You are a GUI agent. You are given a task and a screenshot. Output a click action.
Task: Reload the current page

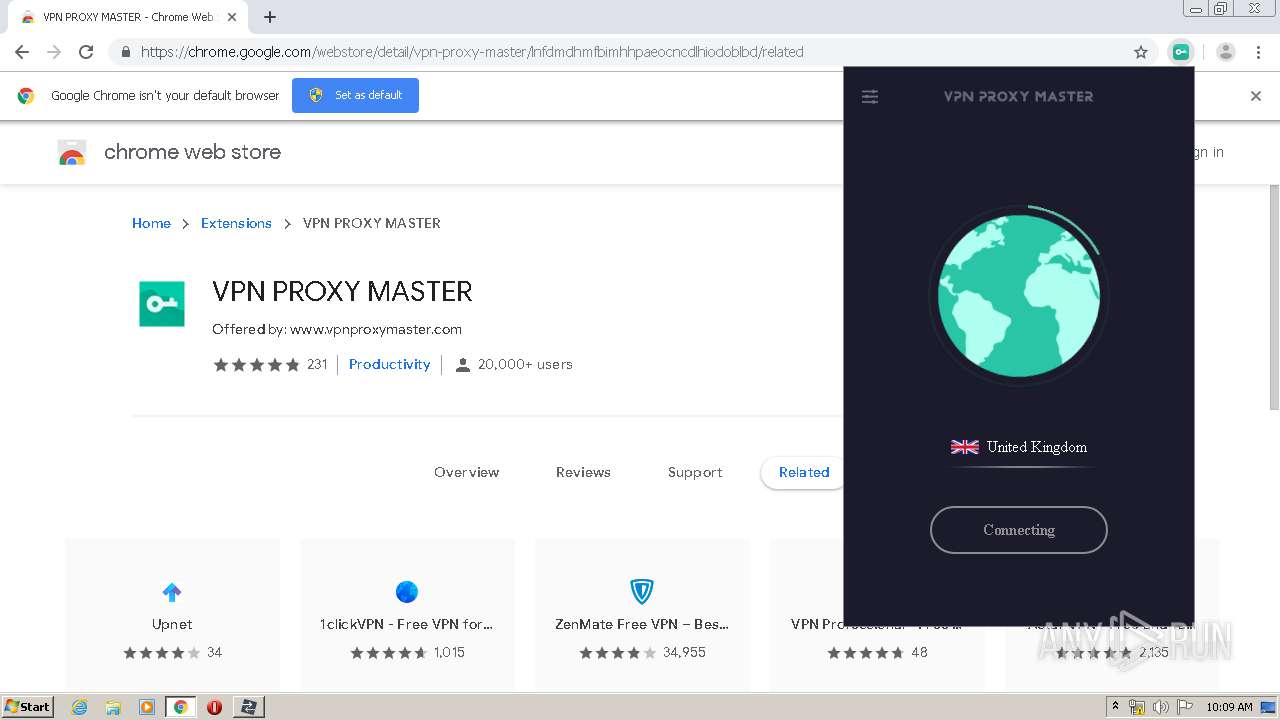tap(86, 52)
